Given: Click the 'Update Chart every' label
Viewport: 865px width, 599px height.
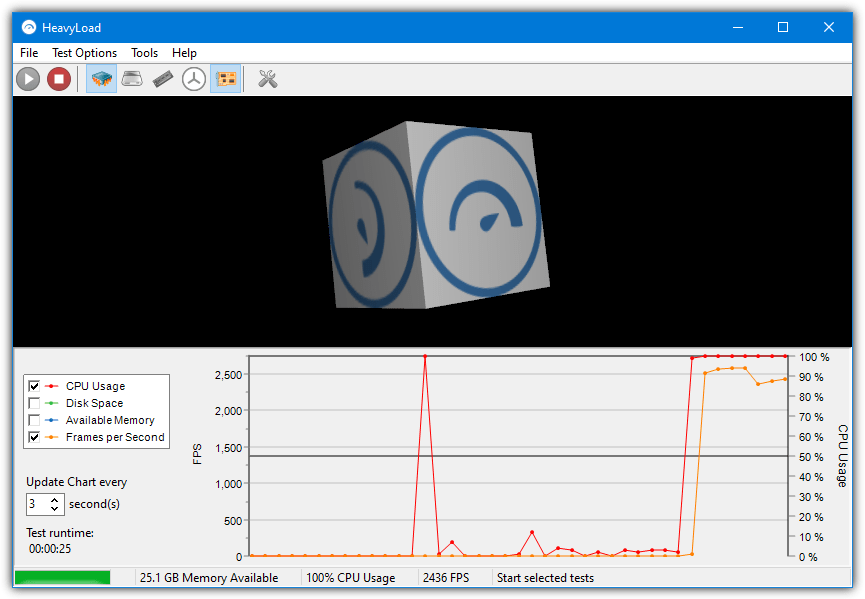Looking at the screenshot, I should [x=77, y=482].
